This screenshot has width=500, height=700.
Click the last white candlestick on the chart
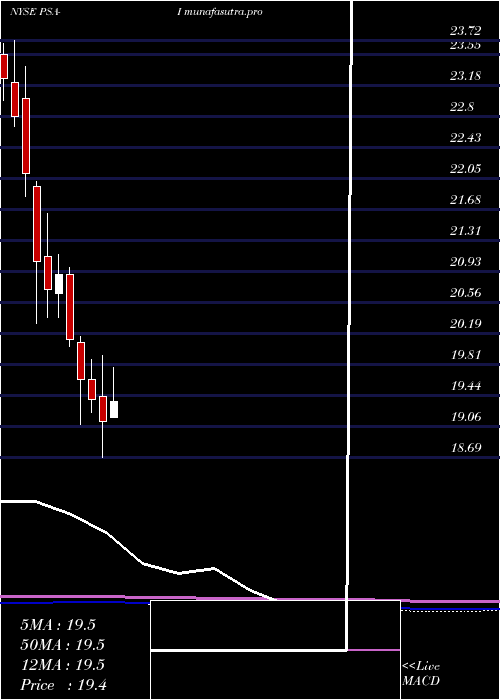114,409
